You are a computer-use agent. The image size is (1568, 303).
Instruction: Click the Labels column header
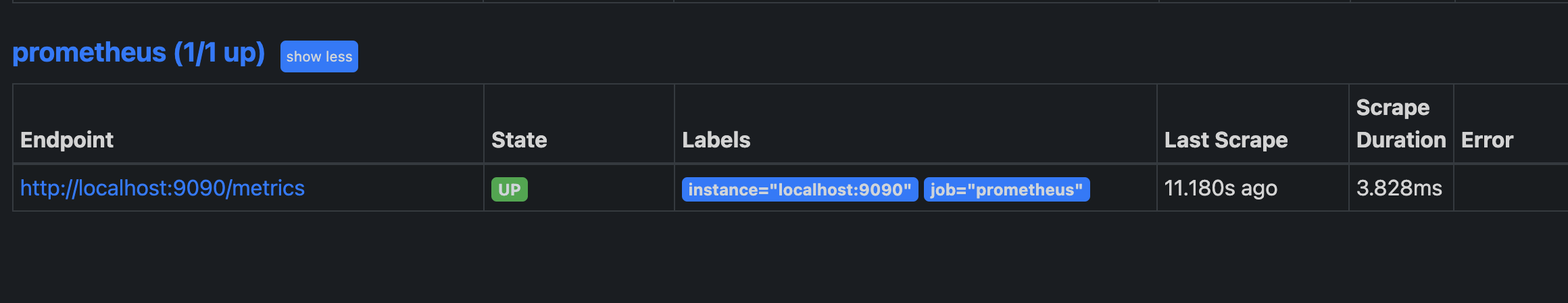pos(716,140)
